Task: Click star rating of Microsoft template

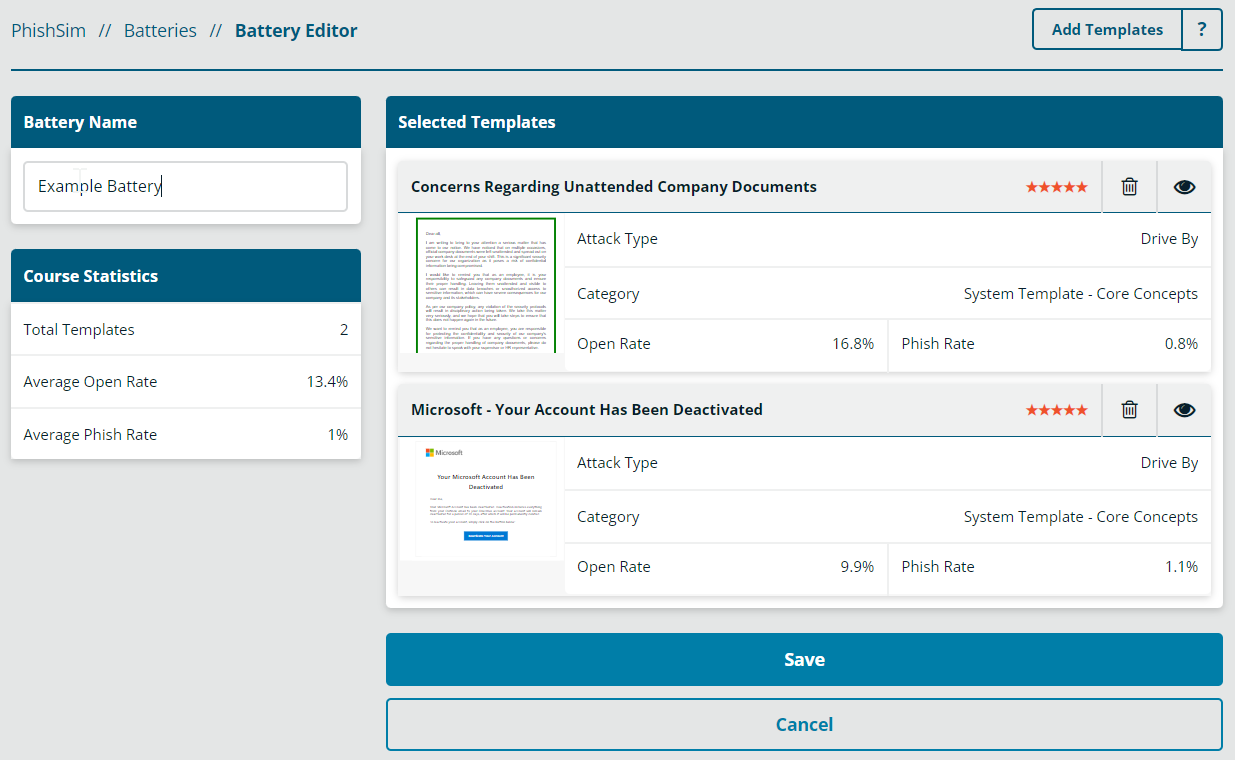Action: 1056,410
